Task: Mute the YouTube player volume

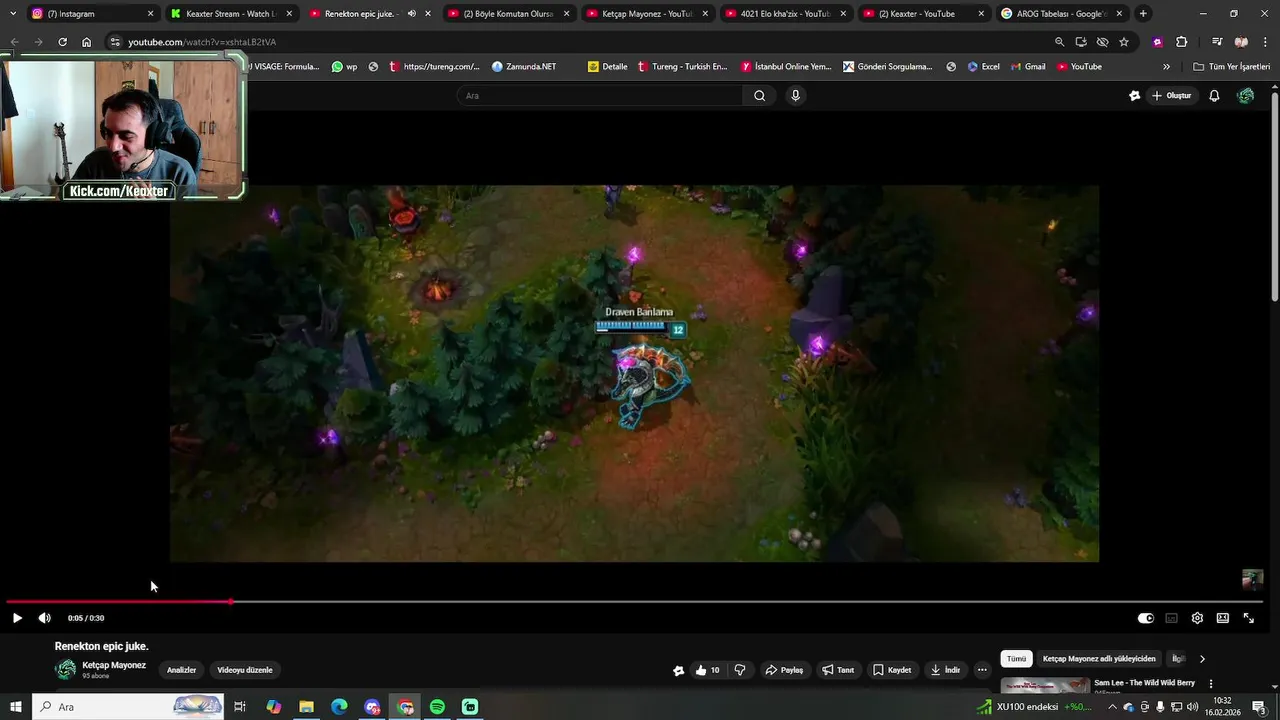Action: (44, 618)
